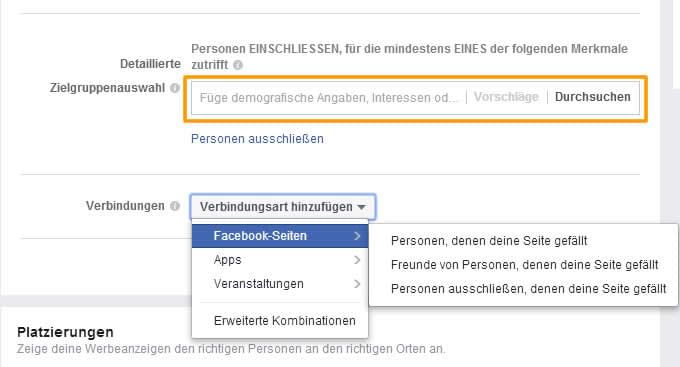680x367 pixels.
Task: Open 'Verbindungsart hinzufügen' dropdown
Action: [x=283, y=207]
